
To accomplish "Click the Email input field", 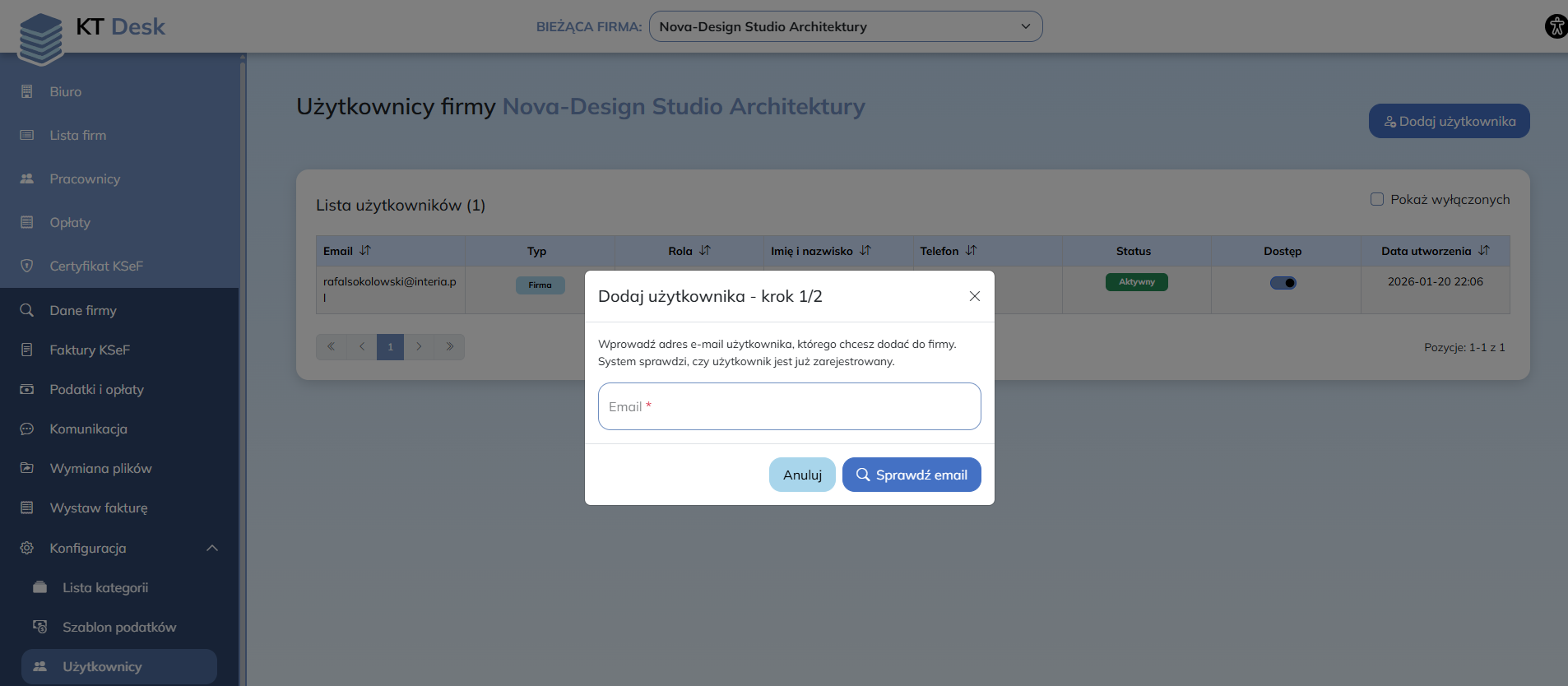I will (789, 406).
